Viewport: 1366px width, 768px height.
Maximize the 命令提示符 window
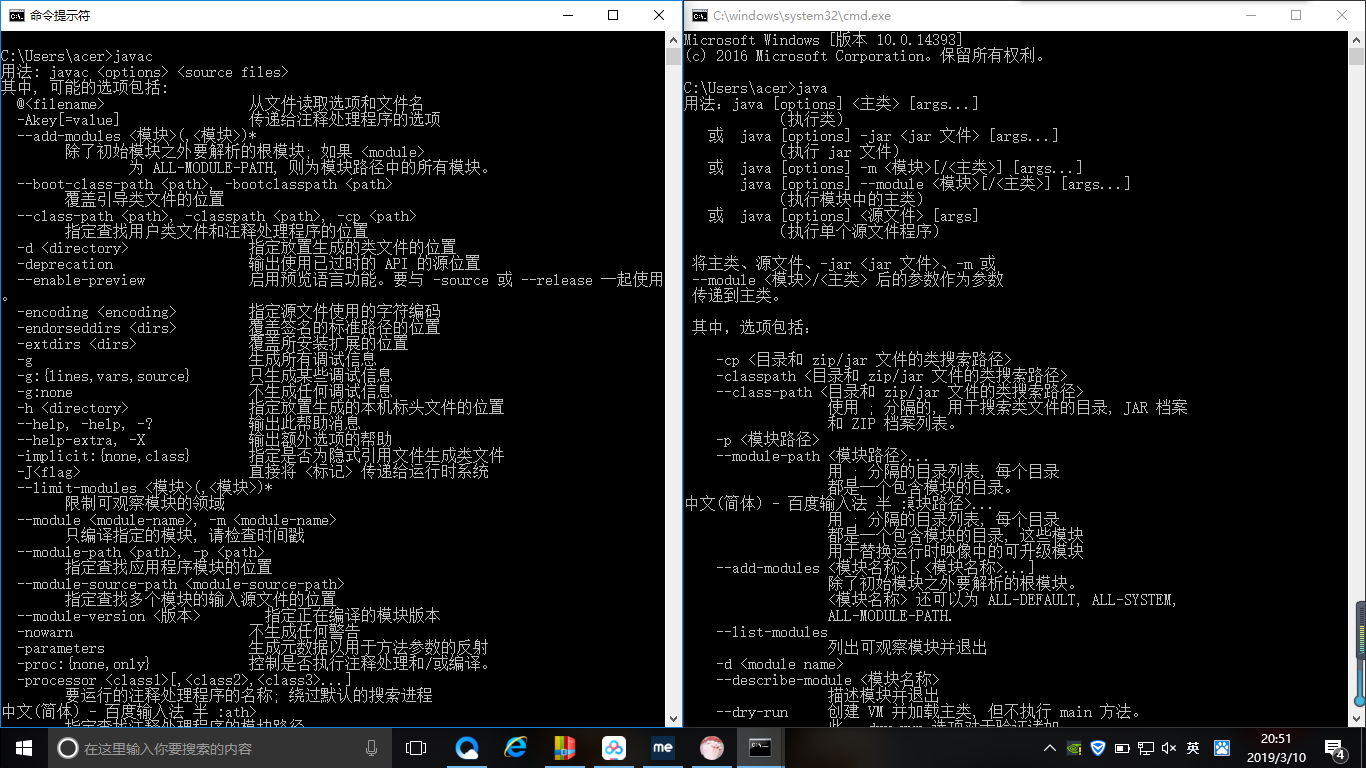(x=613, y=16)
